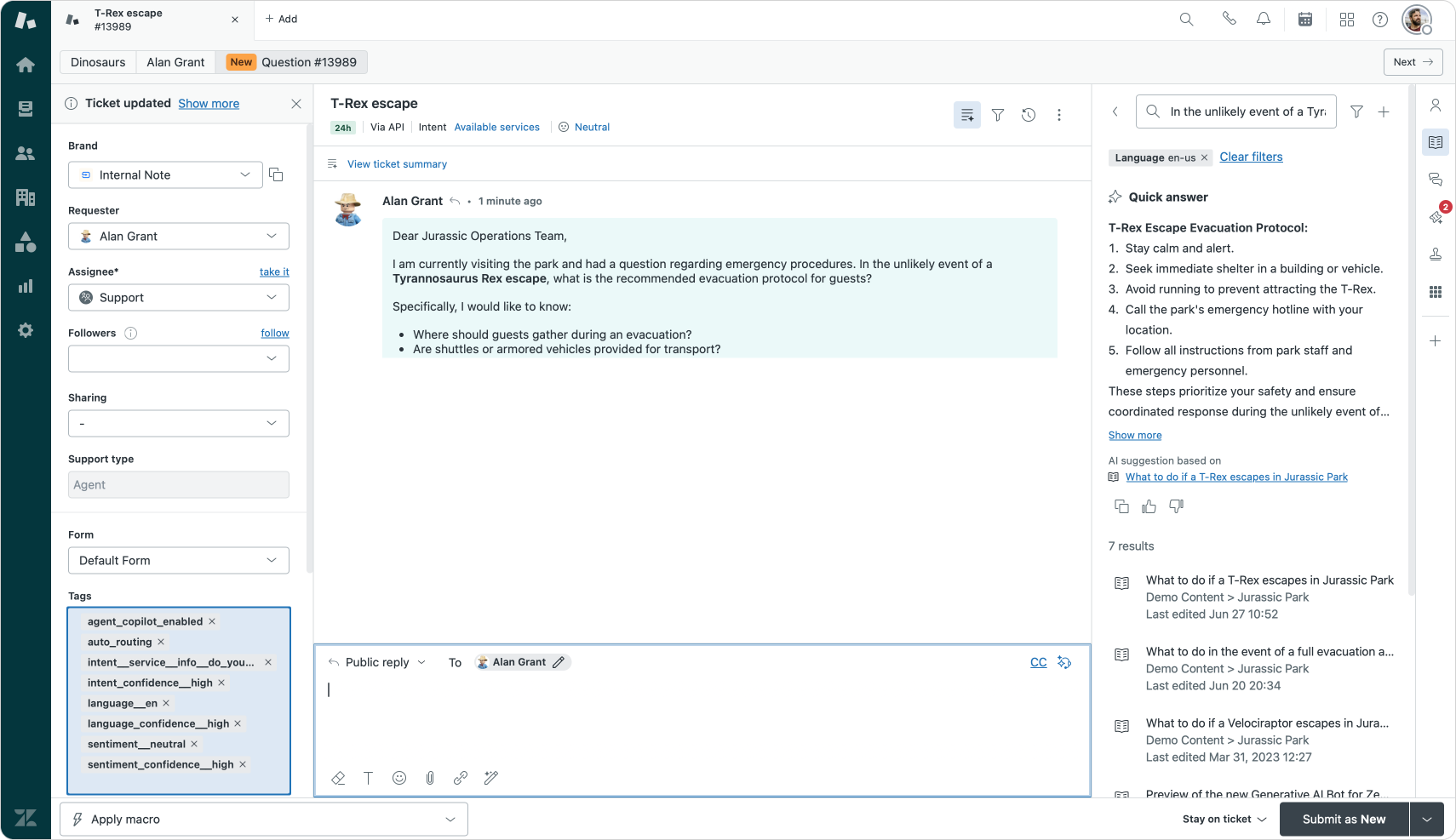This screenshot has width=1456, height=840.
Task: Switch to the Alan Grant breadcrumb tab
Action: coord(175,62)
